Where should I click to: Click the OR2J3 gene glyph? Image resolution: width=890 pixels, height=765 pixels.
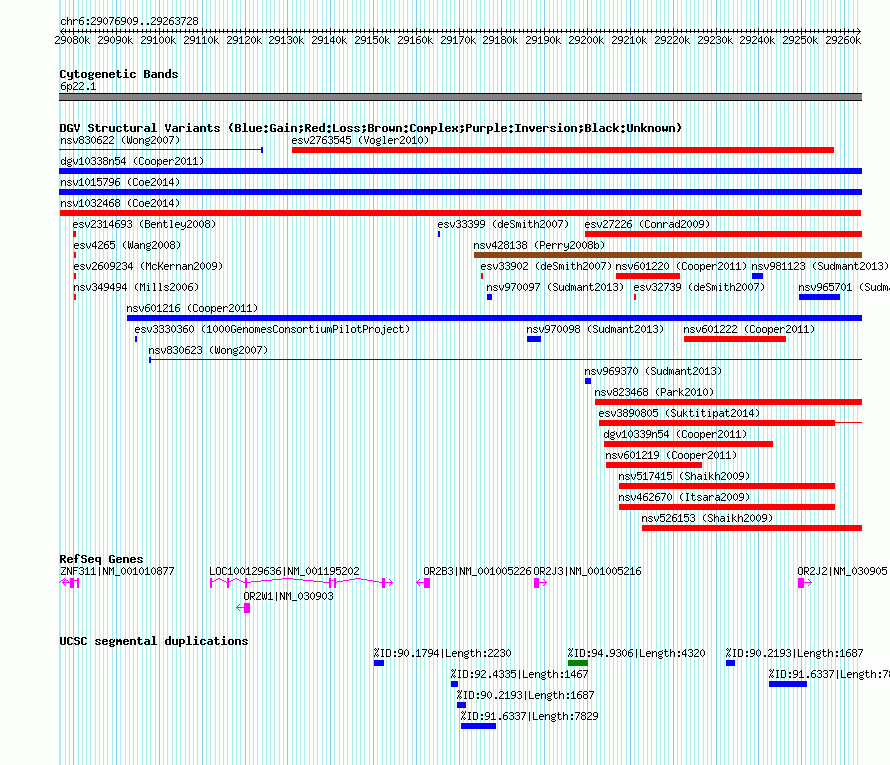[x=540, y=583]
